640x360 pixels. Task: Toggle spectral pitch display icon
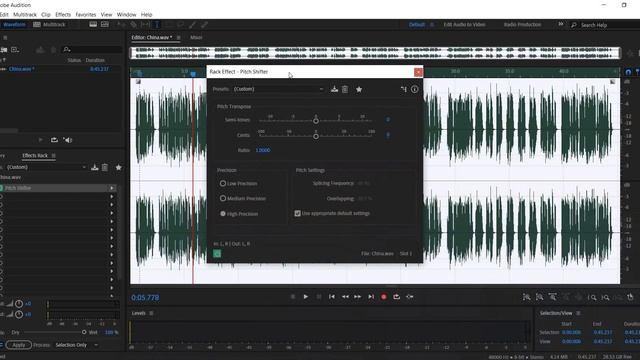[105, 24]
